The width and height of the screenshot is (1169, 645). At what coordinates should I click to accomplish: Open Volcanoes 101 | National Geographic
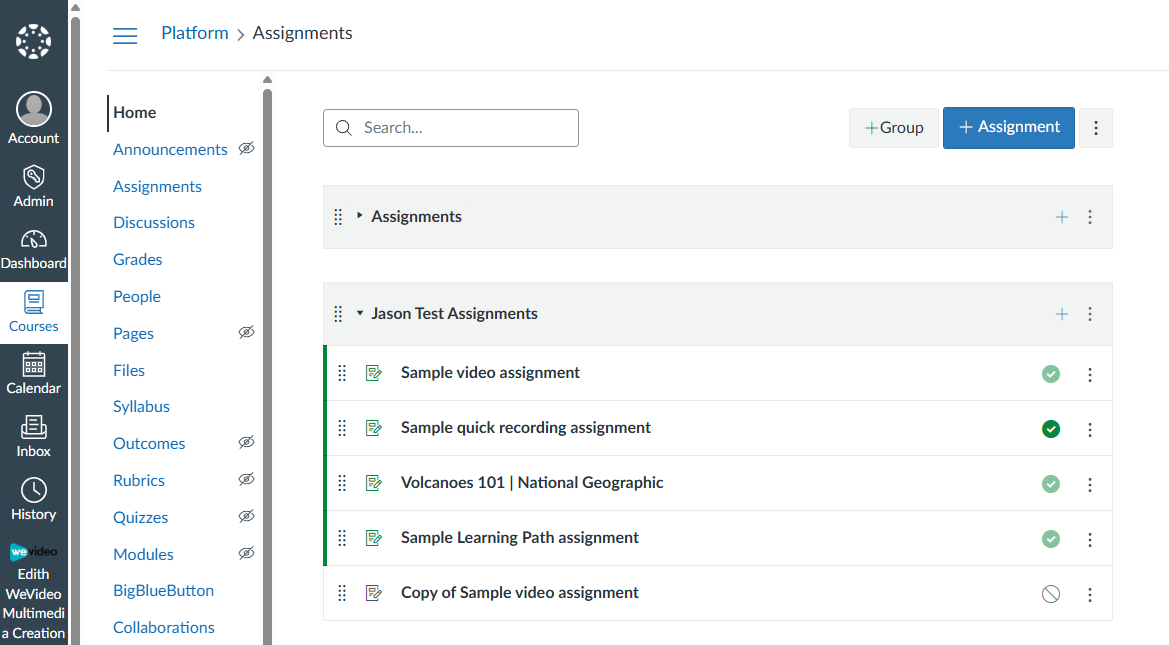click(532, 483)
